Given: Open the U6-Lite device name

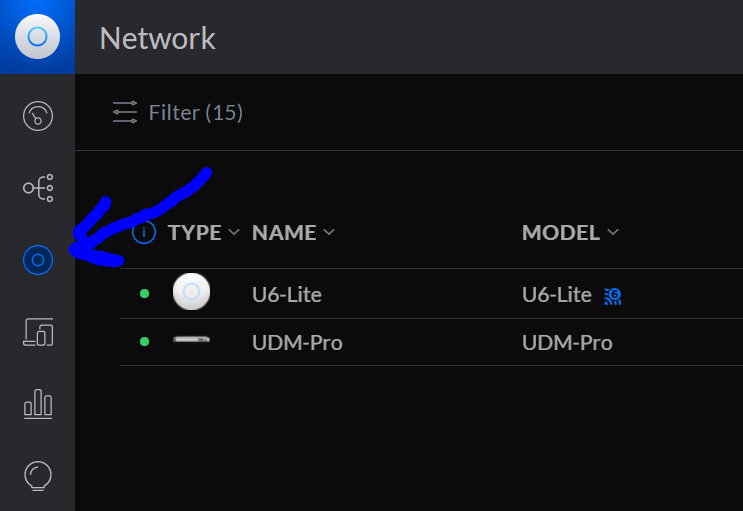Looking at the screenshot, I should [x=287, y=294].
